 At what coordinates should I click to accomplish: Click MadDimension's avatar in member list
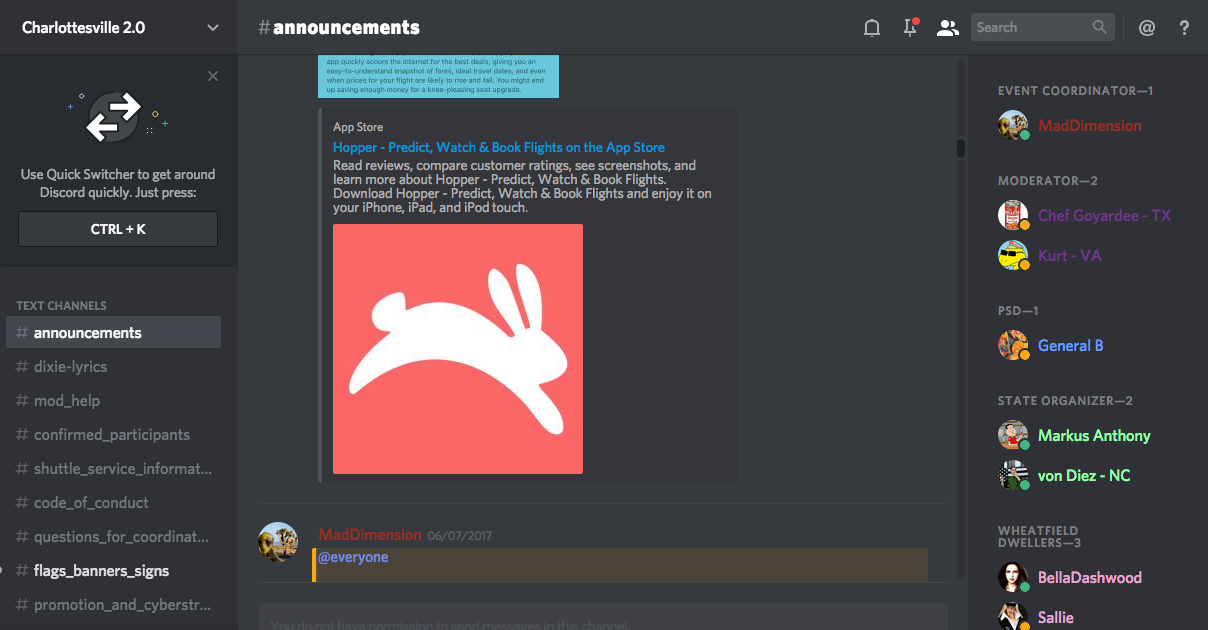pyautogui.click(x=1013, y=126)
